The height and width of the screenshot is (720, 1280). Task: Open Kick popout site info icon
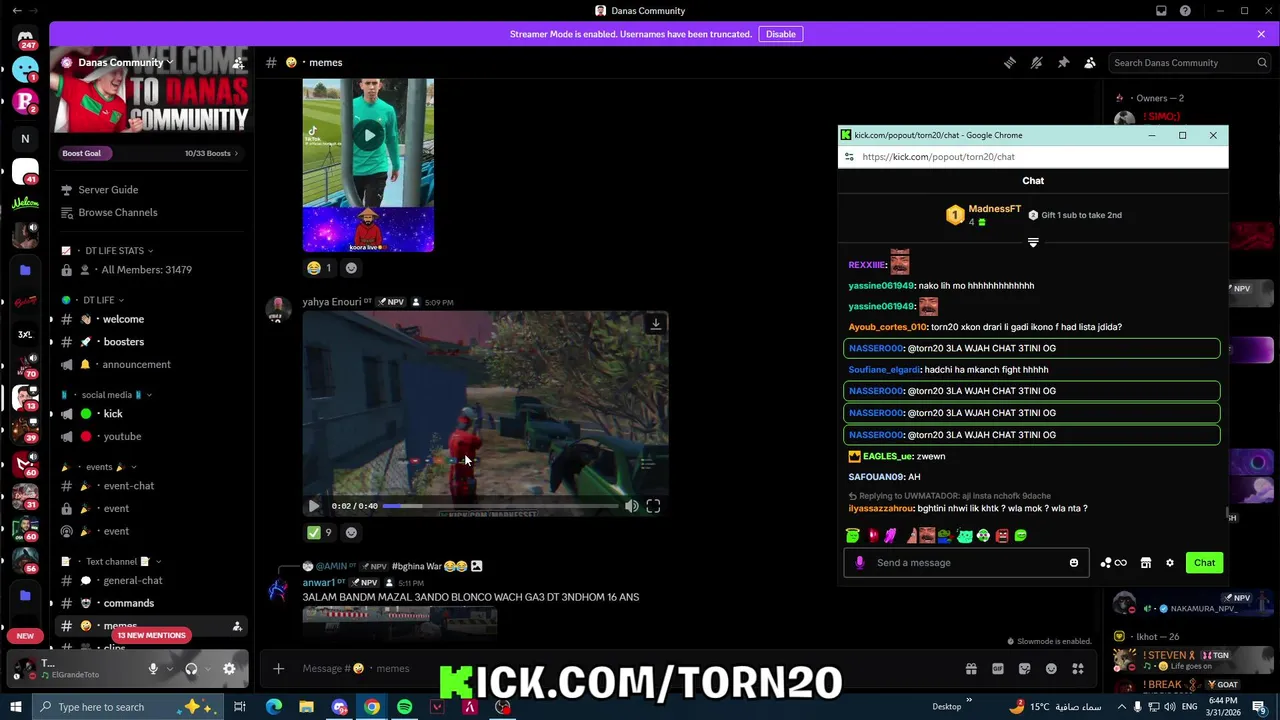pyautogui.click(x=849, y=157)
